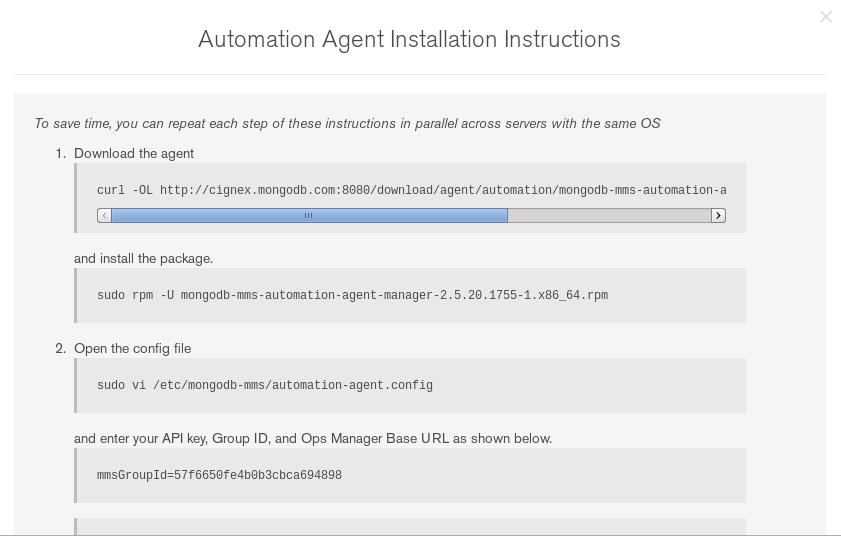Click the scrollbar left arrow under curl command
This screenshot has height=537, width=841.
point(105,216)
